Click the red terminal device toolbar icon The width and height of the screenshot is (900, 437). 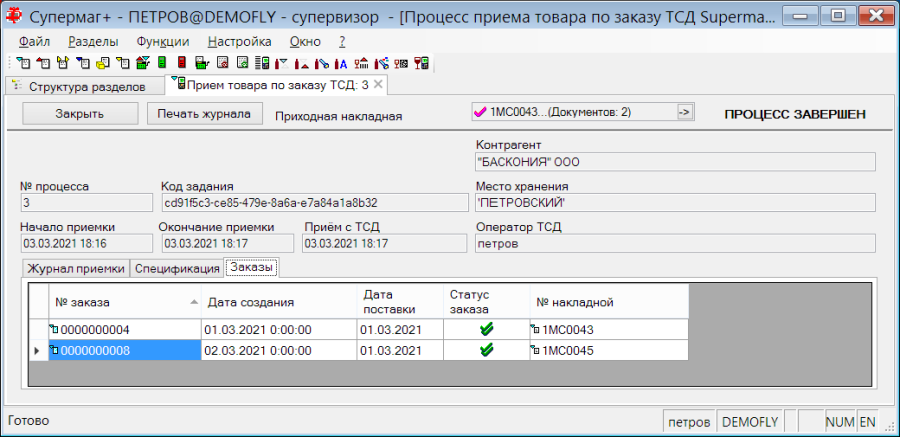(x=181, y=62)
